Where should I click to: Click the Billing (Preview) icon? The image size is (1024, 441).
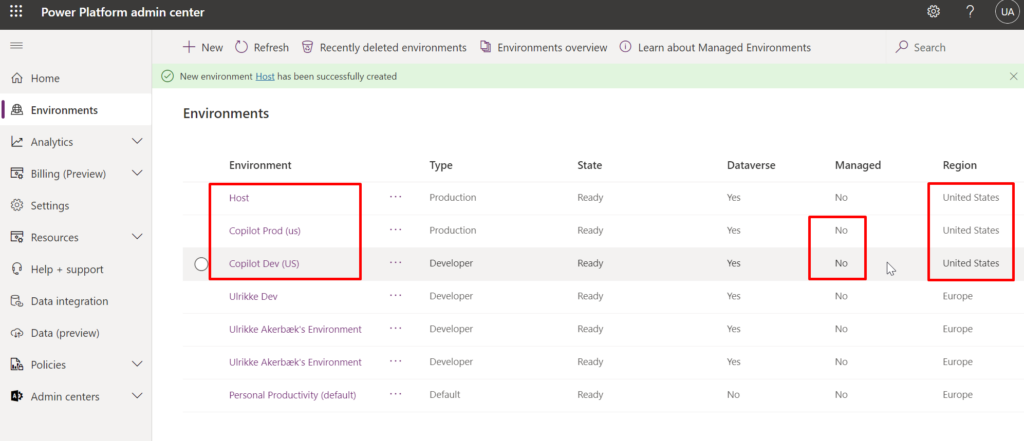click(17, 174)
